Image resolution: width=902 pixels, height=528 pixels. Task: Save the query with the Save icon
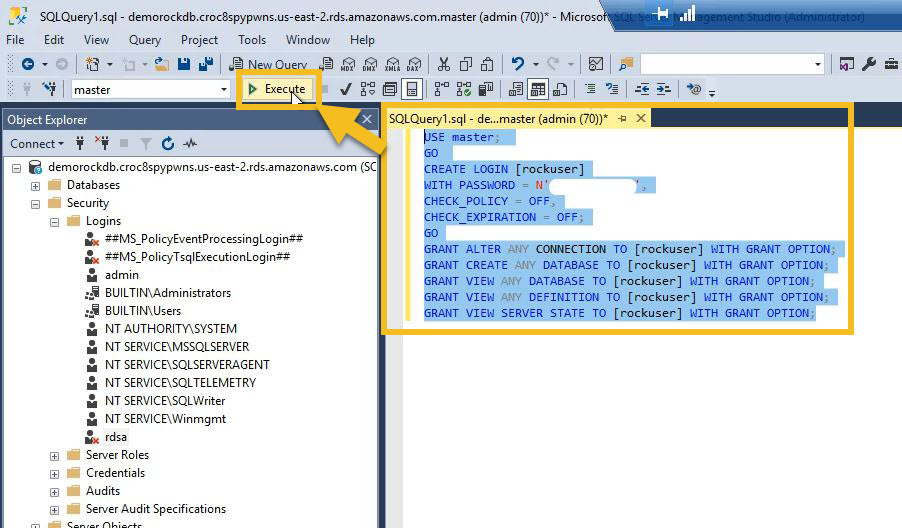(x=184, y=64)
